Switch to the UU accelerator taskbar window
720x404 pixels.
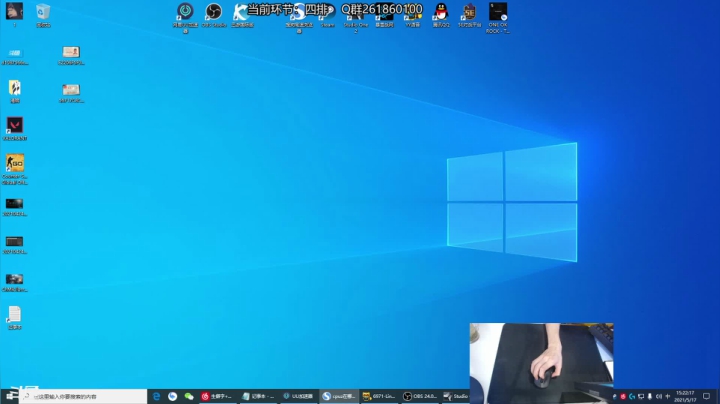click(x=298, y=396)
